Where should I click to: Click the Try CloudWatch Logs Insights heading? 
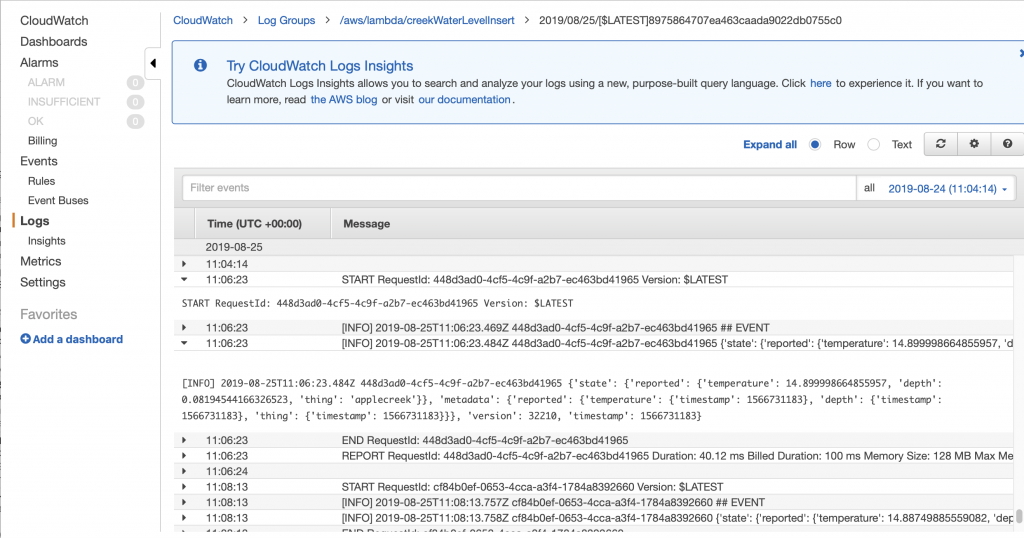pos(319,66)
